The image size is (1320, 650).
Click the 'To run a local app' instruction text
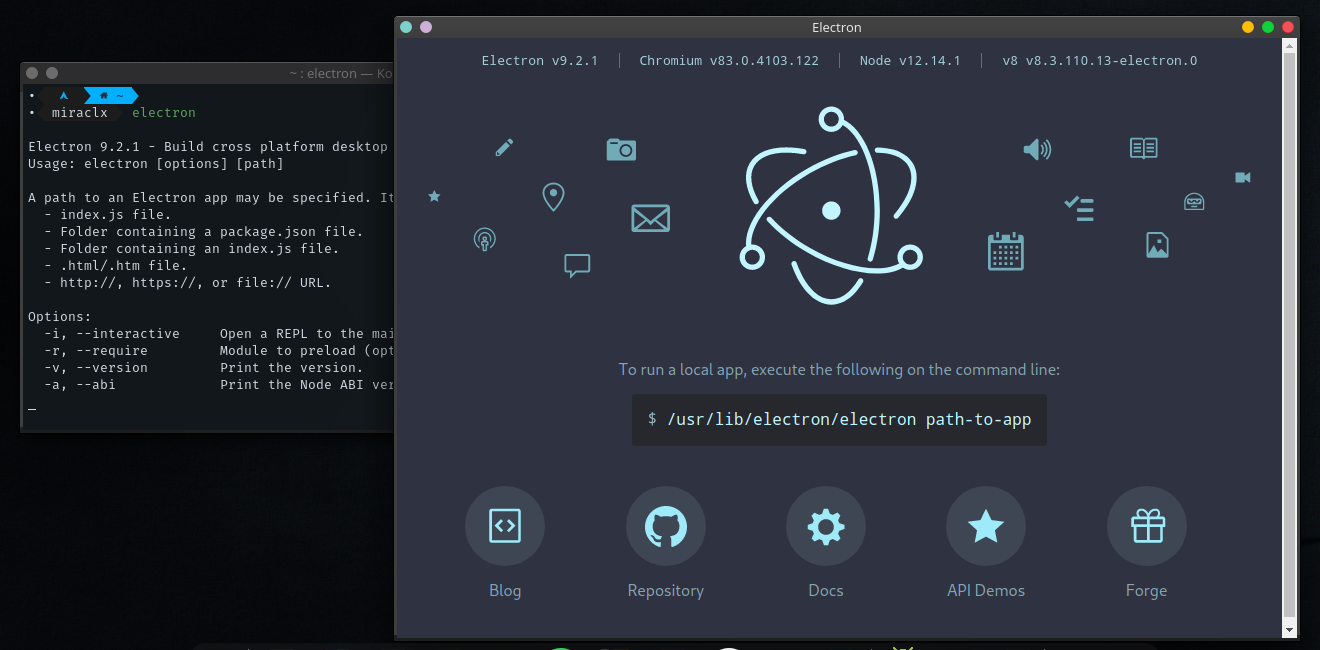click(x=839, y=369)
